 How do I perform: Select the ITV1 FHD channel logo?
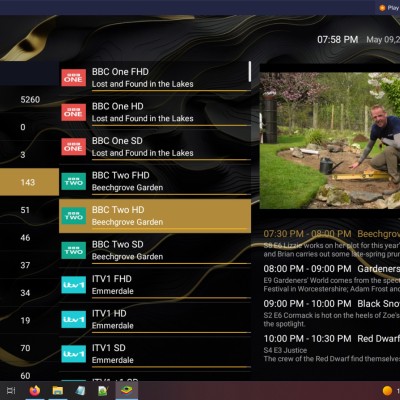[x=74, y=285]
